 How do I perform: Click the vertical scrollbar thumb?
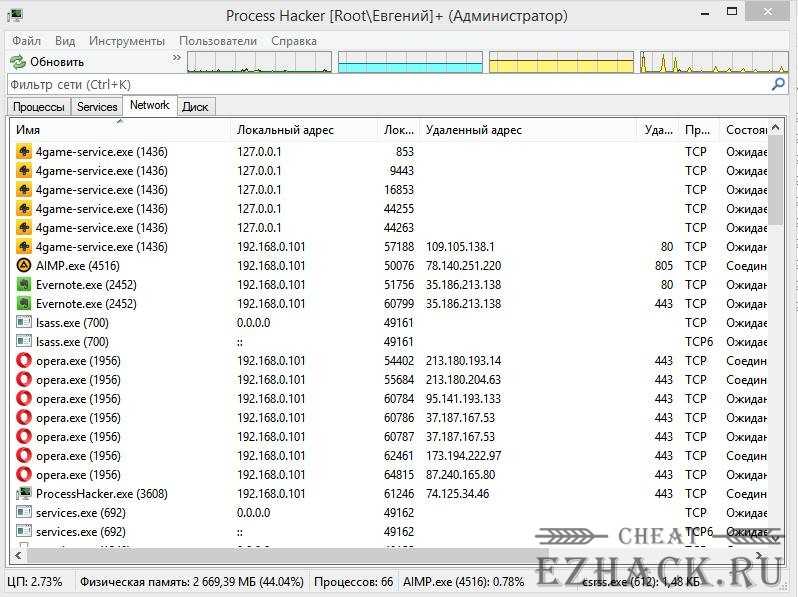(776, 180)
